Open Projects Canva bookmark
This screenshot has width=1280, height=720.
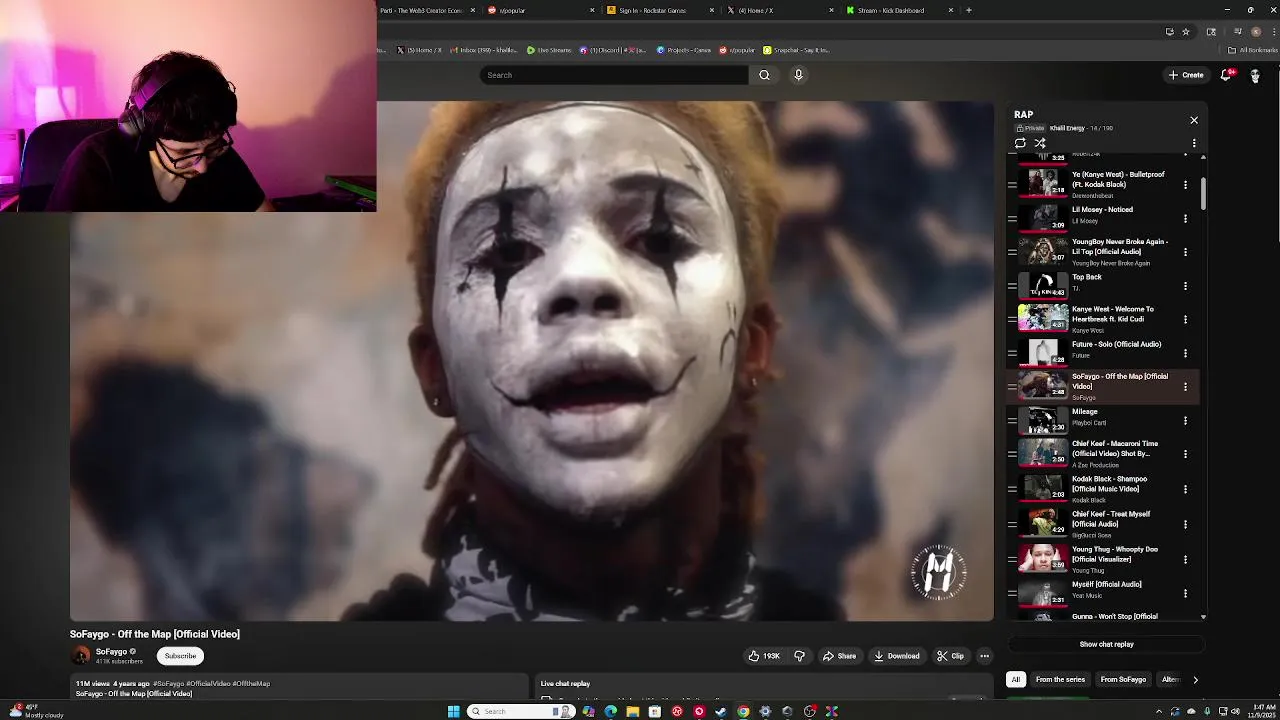pos(684,50)
